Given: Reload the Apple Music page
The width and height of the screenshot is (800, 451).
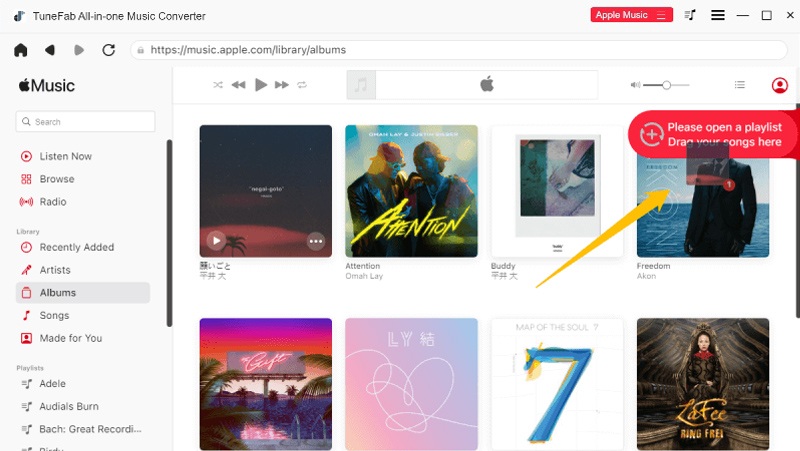Looking at the screenshot, I should coord(108,50).
